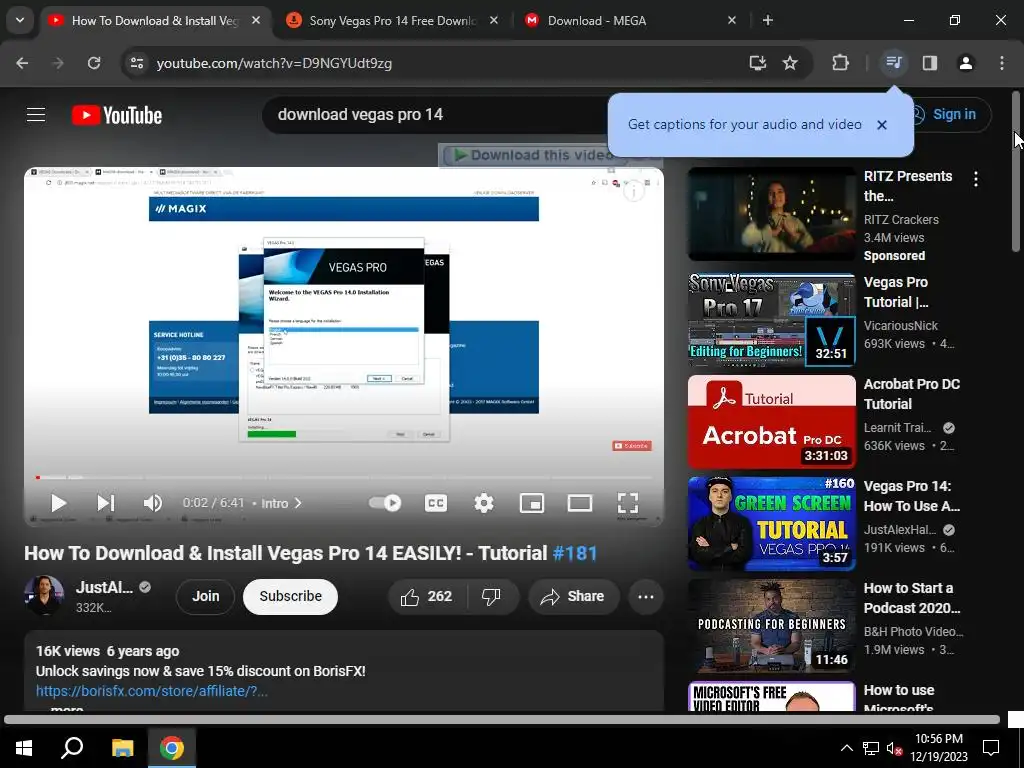The height and width of the screenshot is (768, 1024).
Task: Toggle closed captions CC button
Action: click(x=436, y=503)
